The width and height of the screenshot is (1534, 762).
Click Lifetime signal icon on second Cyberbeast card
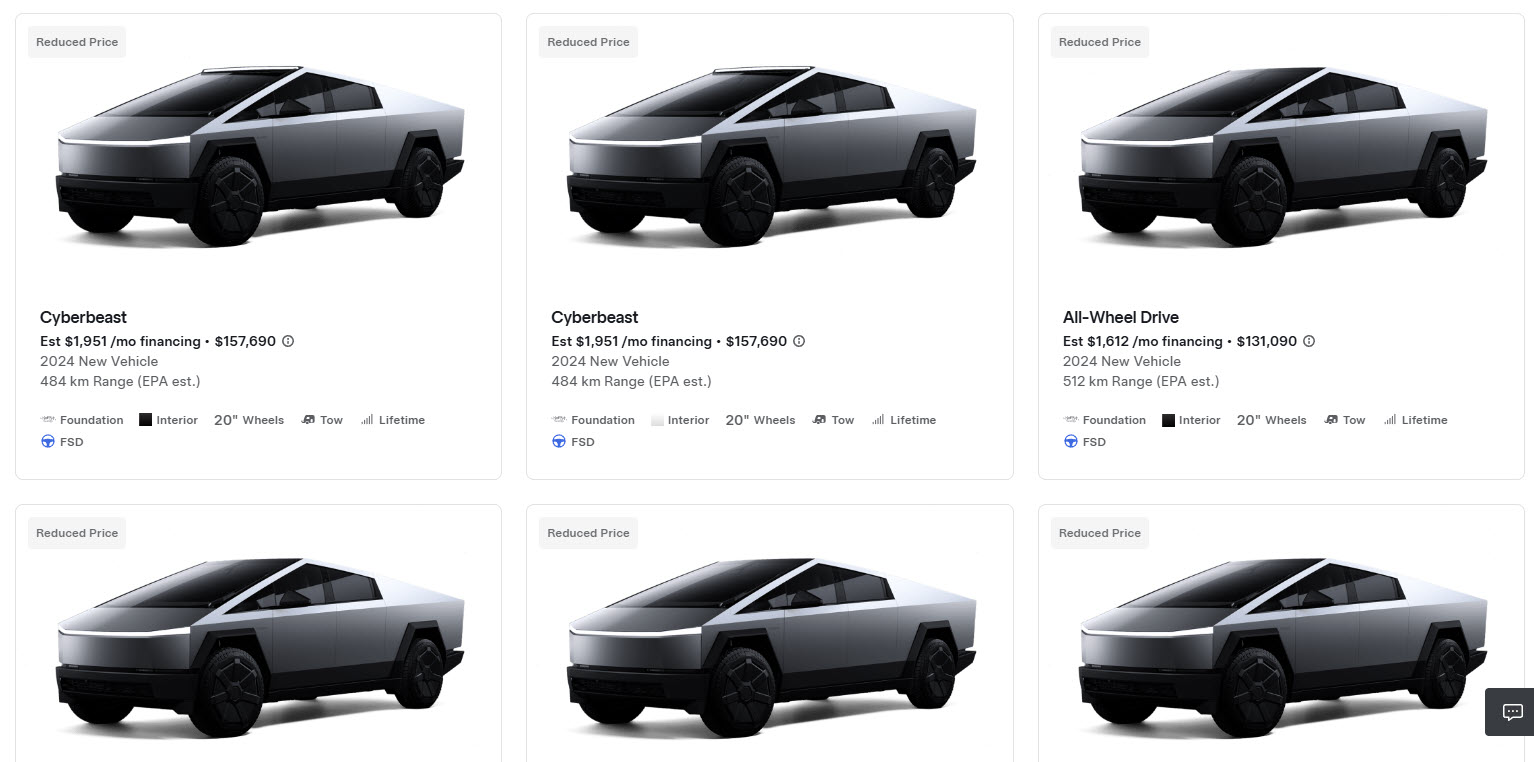tap(878, 420)
